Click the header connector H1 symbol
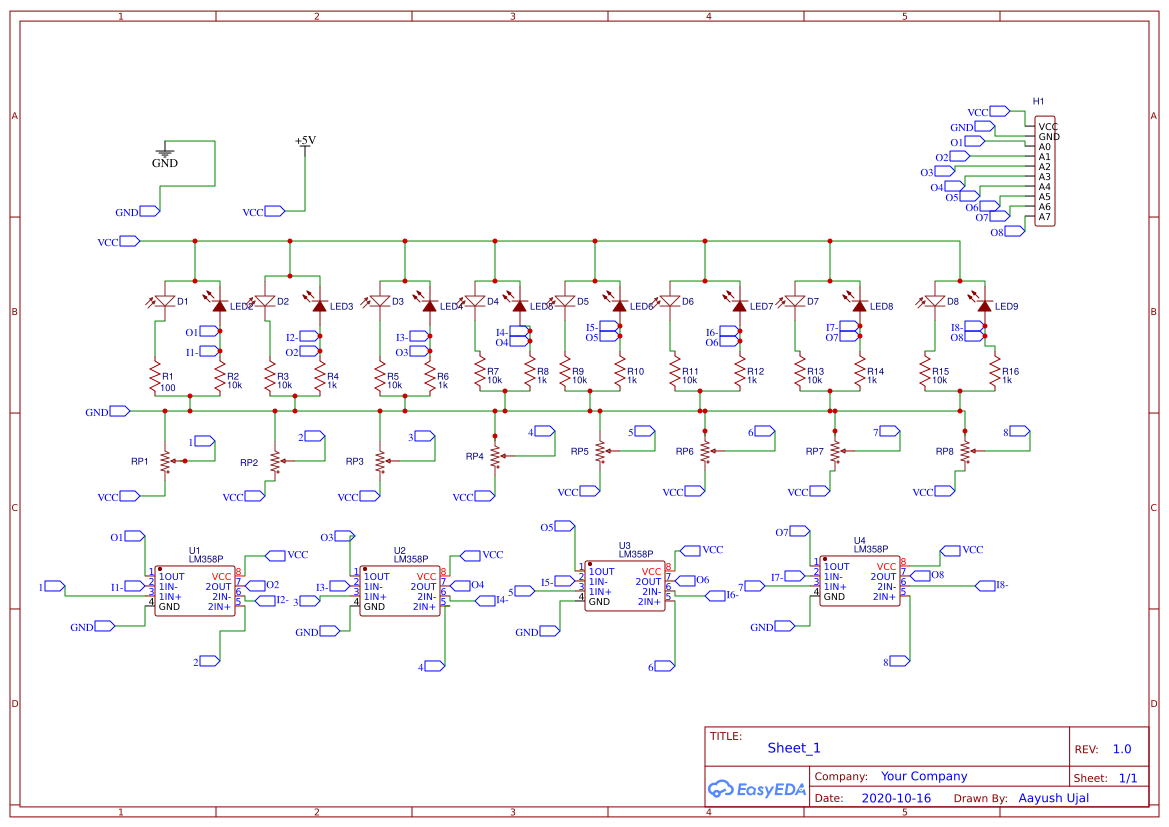The height and width of the screenshot is (827, 1169). click(x=1044, y=170)
